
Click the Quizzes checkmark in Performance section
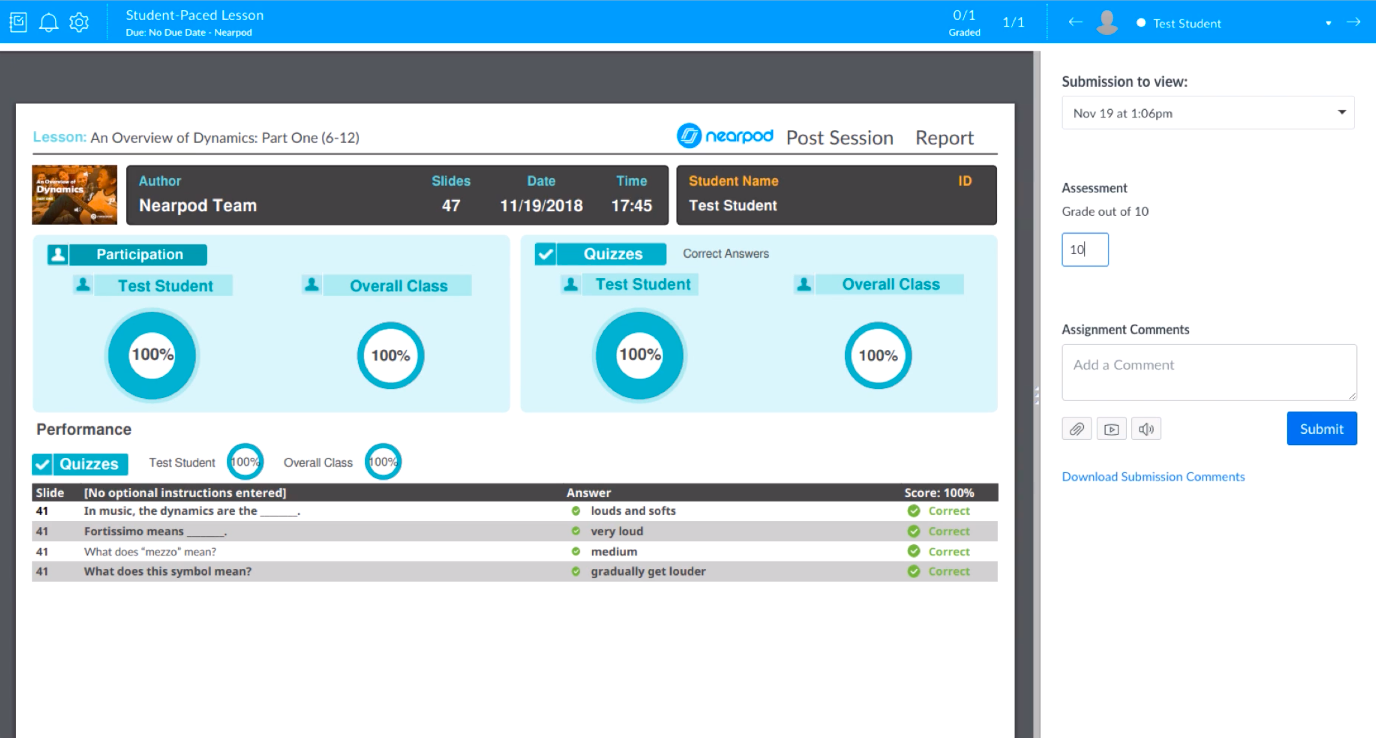coord(42,464)
